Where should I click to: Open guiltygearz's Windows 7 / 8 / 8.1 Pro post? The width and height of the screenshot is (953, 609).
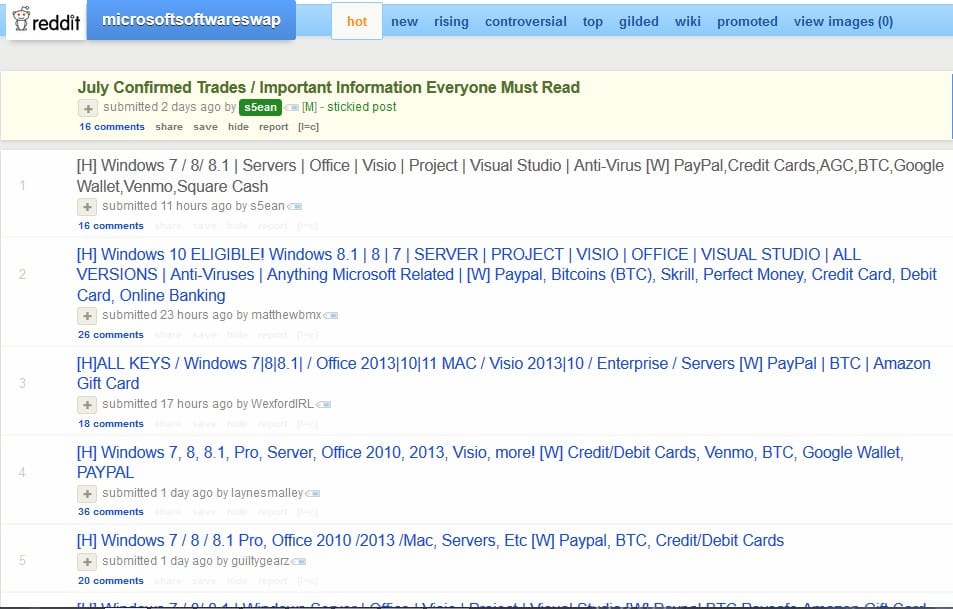(x=430, y=540)
